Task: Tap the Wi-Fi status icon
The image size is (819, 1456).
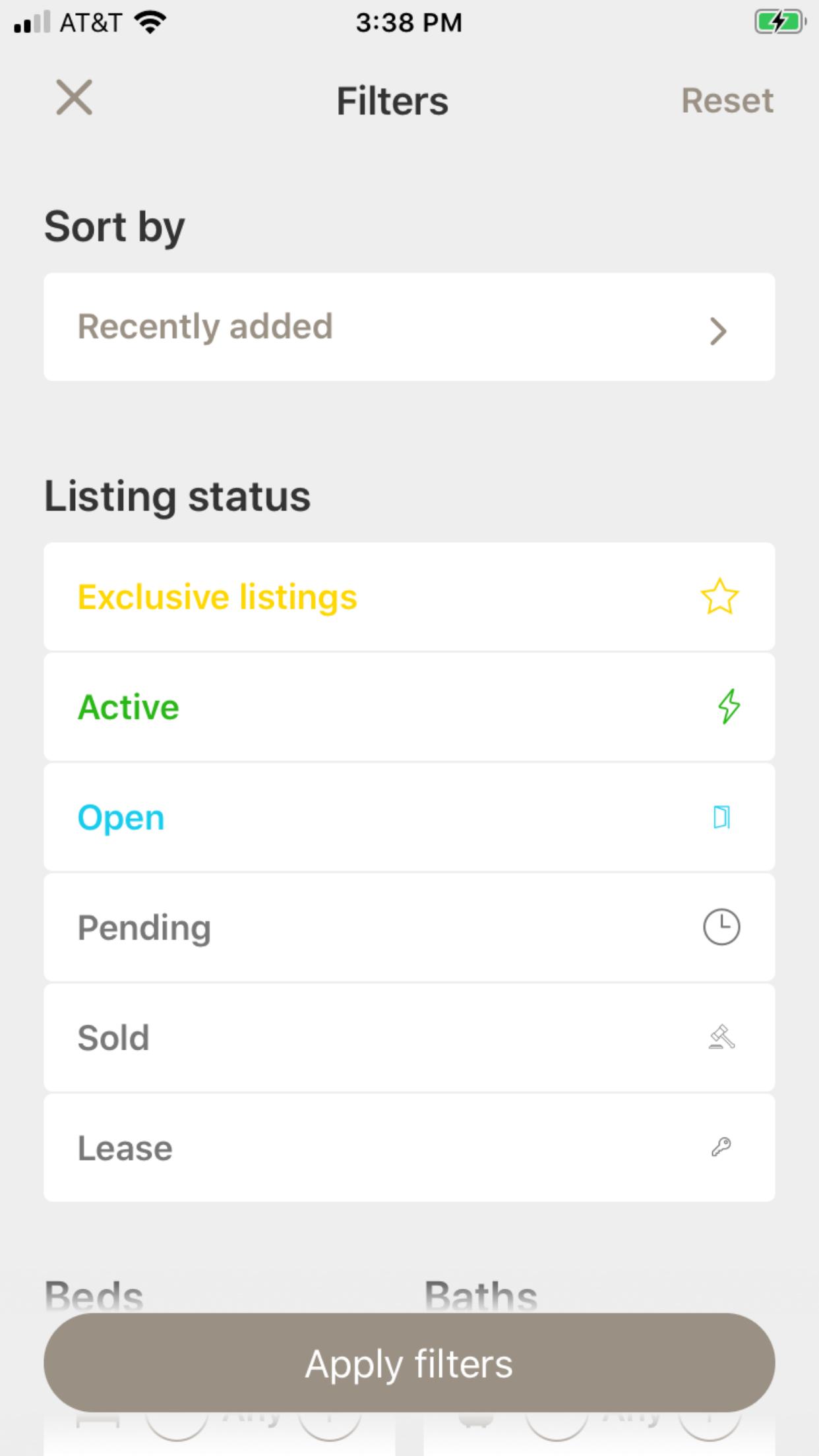Action: click(150, 22)
